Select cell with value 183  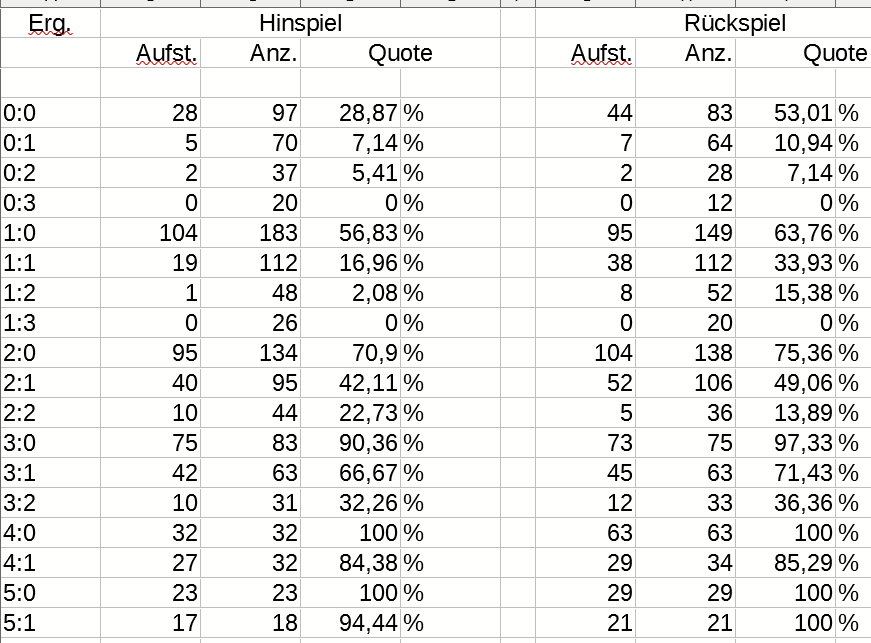coord(251,233)
